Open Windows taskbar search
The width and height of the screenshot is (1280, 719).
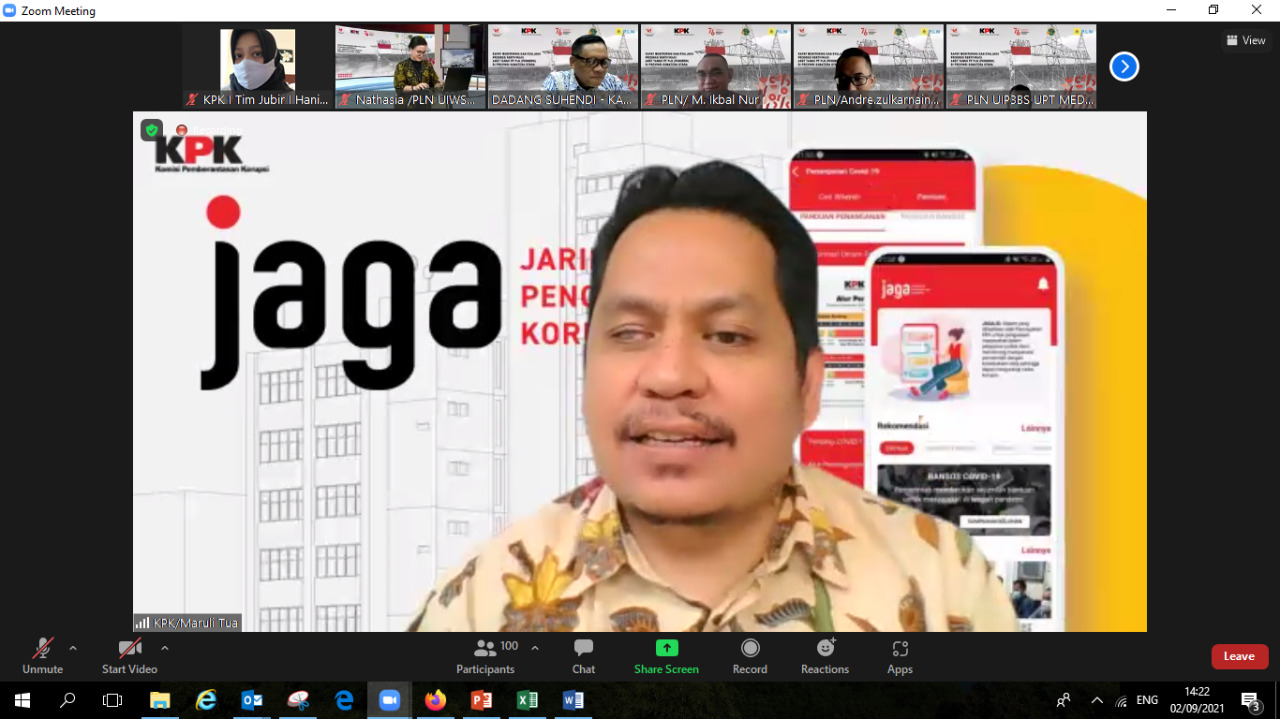click(67, 700)
